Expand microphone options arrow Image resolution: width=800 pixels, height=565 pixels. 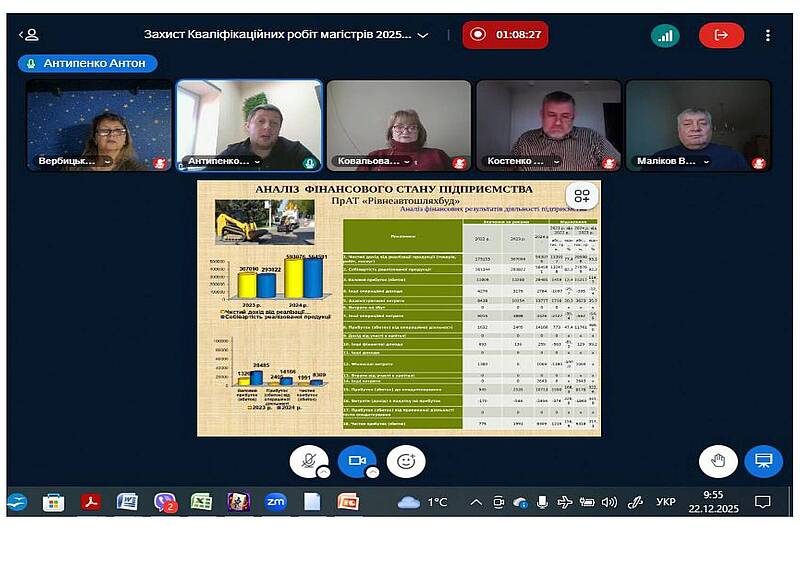[x=324, y=471]
